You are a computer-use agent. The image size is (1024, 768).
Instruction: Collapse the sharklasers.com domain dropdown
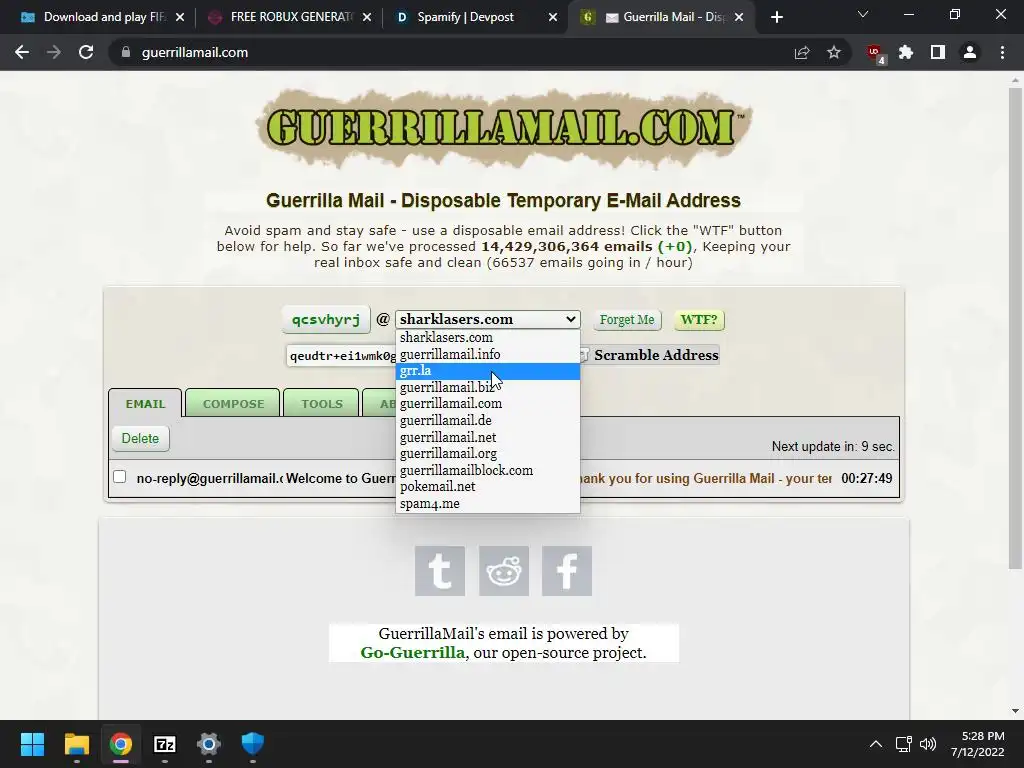point(487,319)
